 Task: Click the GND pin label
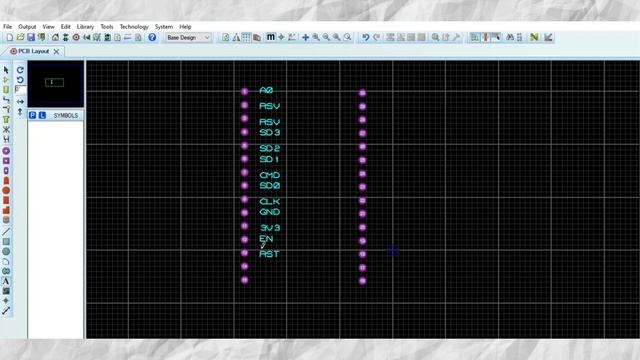pos(270,212)
